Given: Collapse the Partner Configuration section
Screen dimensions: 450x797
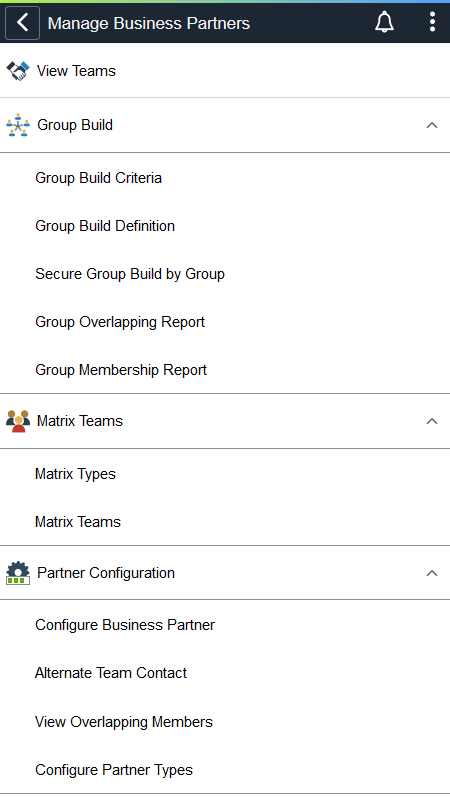Looking at the screenshot, I should coord(432,573).
